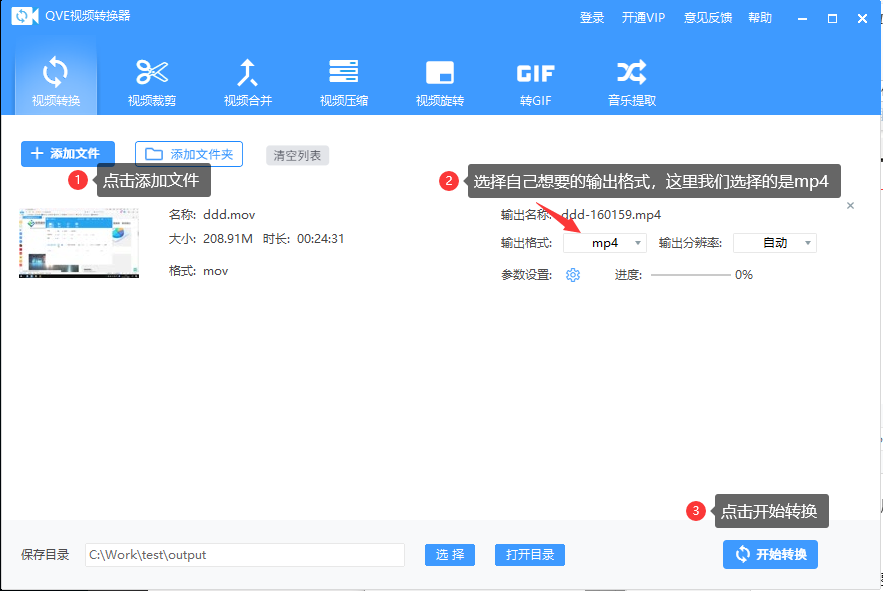Viewport: 883px width, 591px height.
Task: Clear the list with 清空列表
Action: point(297,155)
